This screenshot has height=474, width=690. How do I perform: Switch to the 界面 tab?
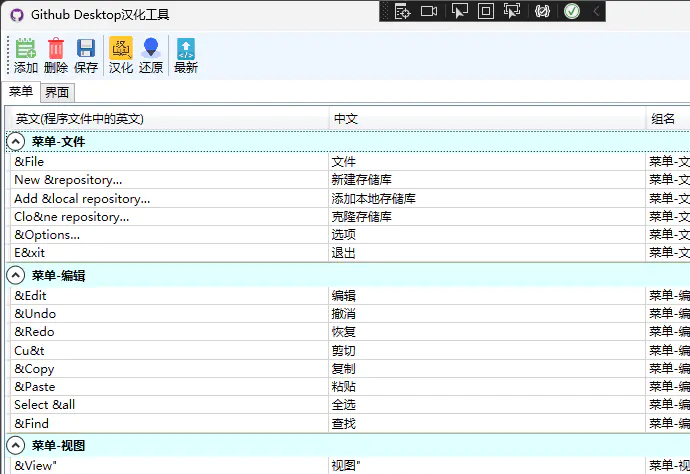pyautogui.click(x=57, y=92)
